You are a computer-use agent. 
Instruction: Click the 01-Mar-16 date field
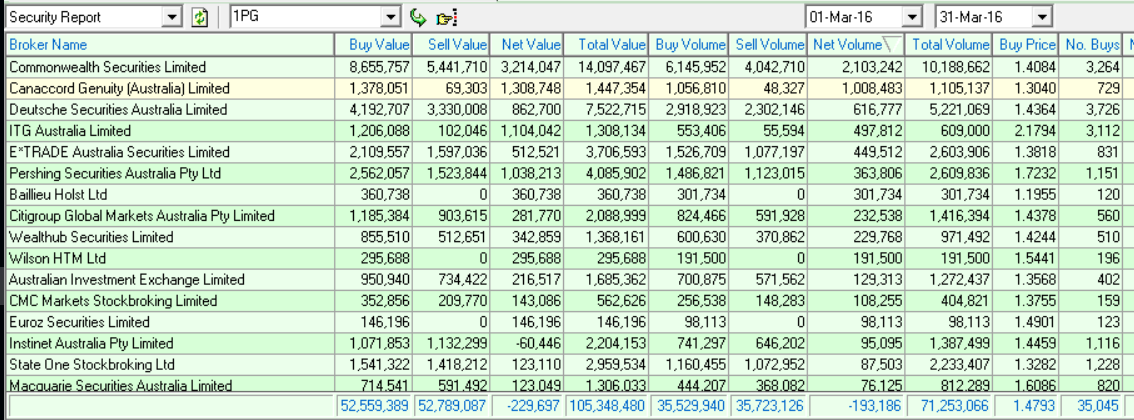point(855,17)
